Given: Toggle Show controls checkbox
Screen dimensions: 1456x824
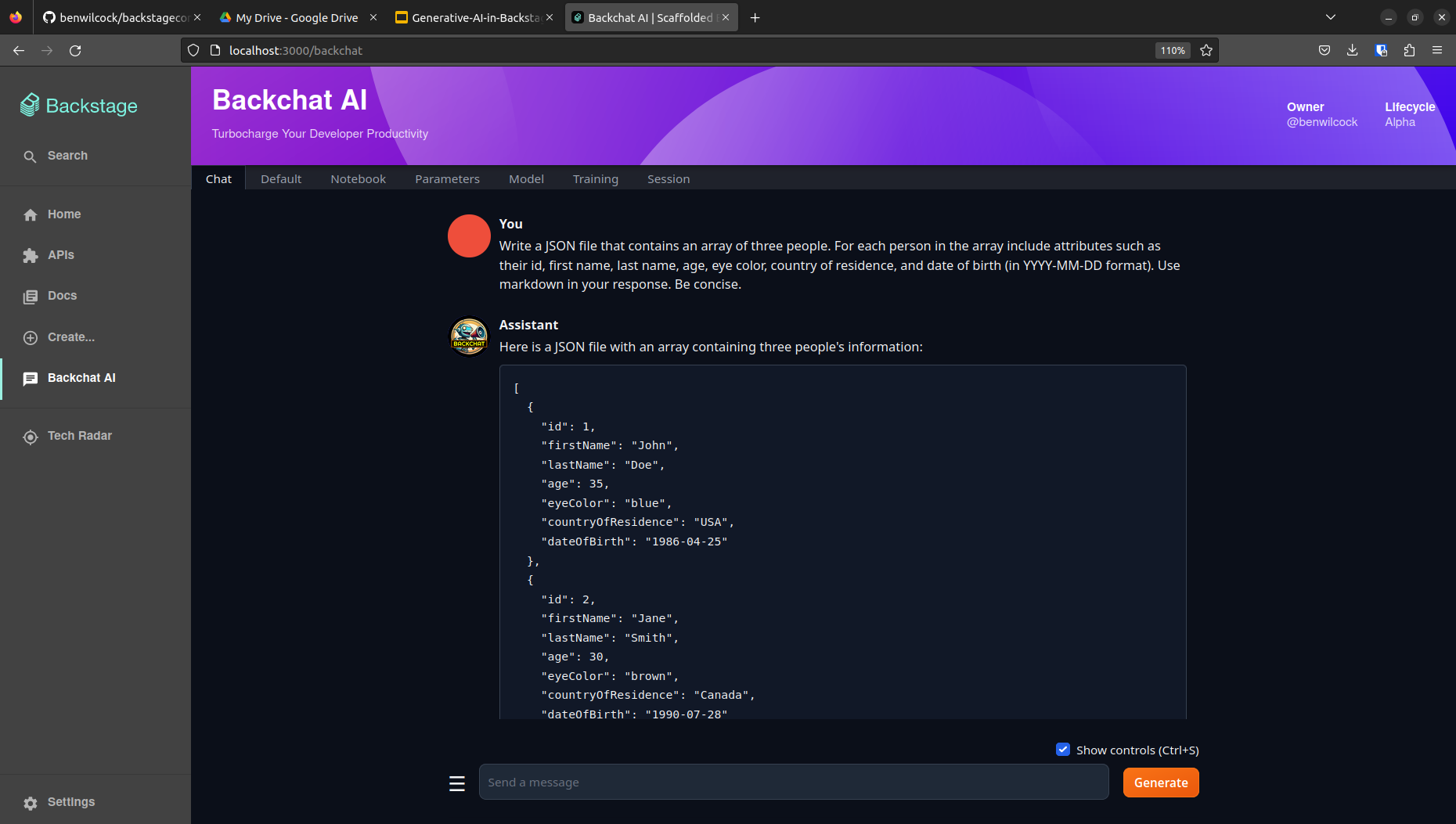Looking at the screenshot, I should pos(1063,750).
